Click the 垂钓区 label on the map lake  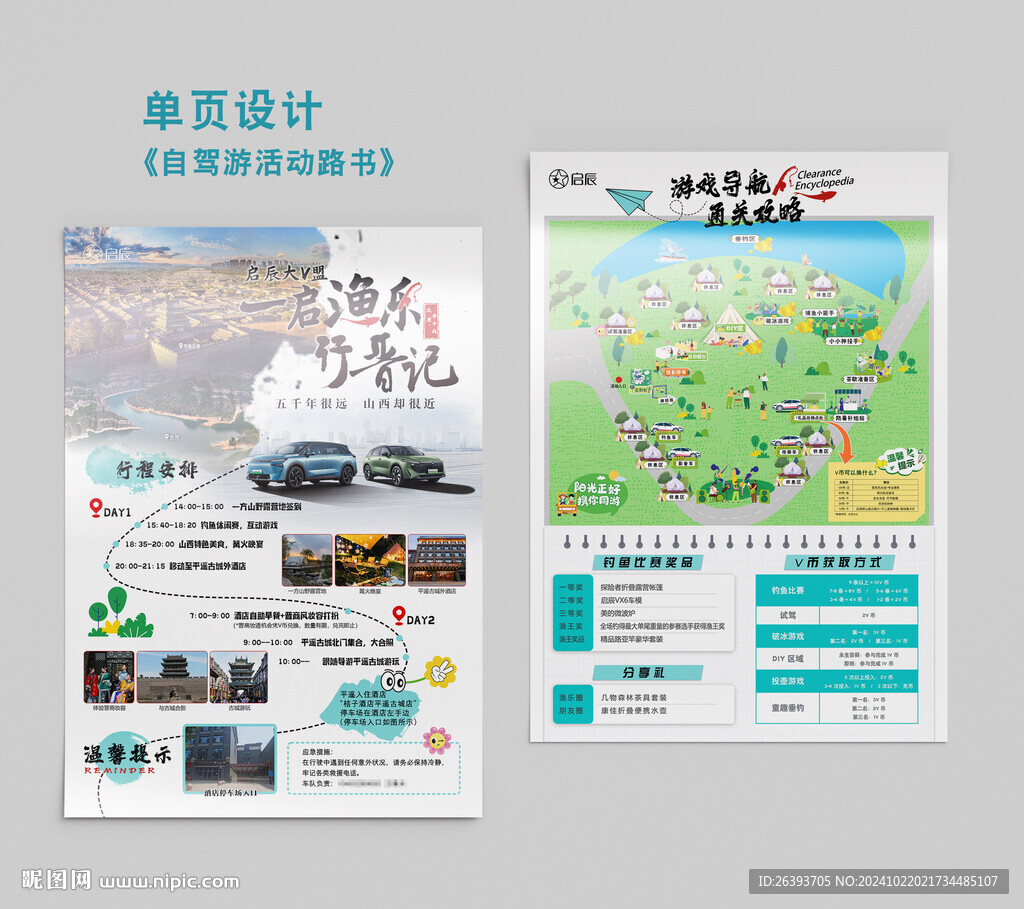coord(744,239)
